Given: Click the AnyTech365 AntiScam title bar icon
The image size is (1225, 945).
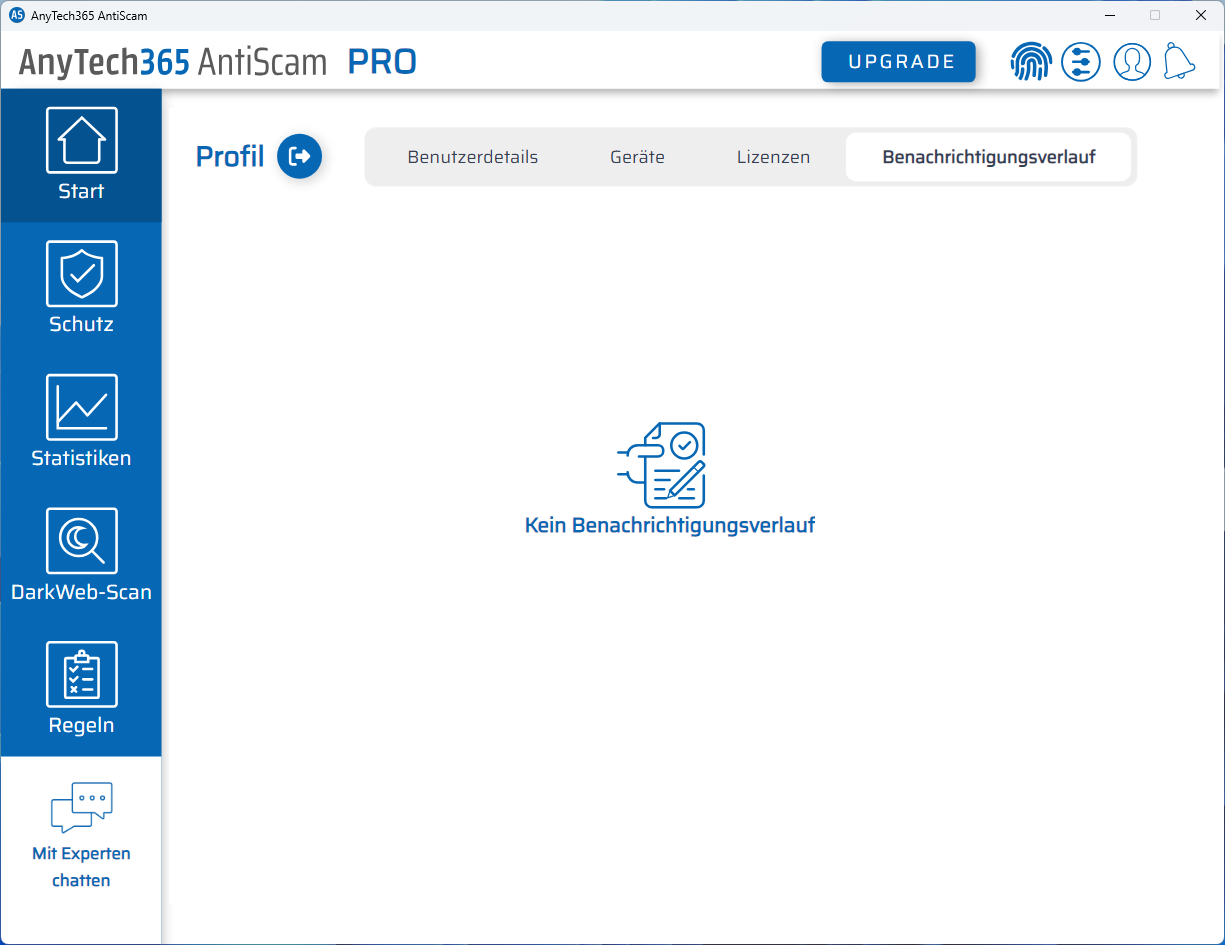Looking at the screenshot, I should pyautogui.click(x=17, y=15).
